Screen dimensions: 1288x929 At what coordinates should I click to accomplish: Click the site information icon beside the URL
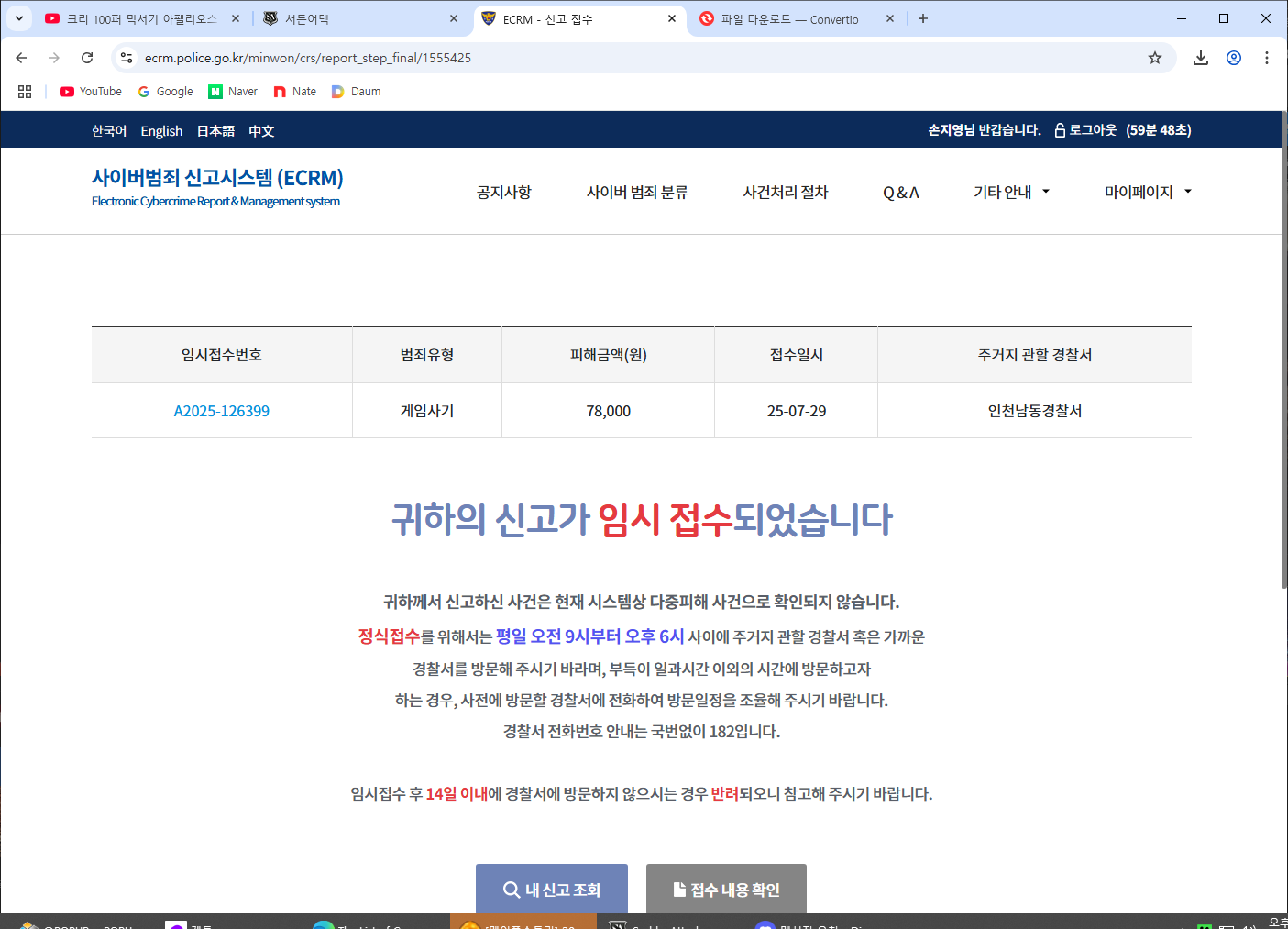coord(127,58)
